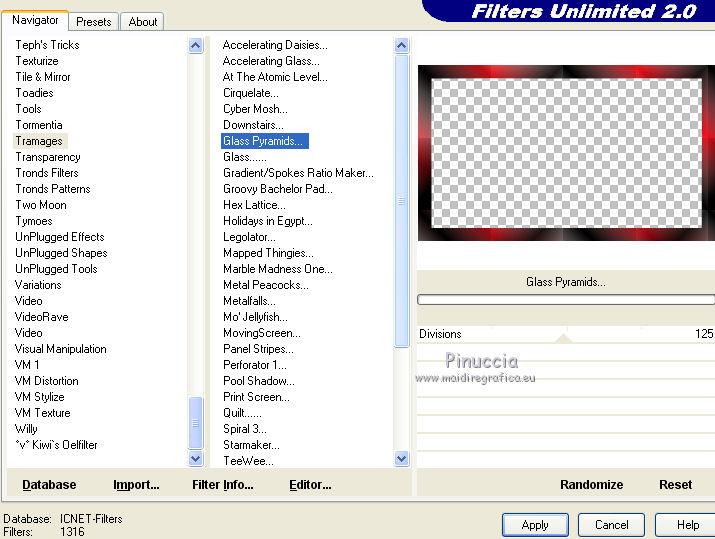Viewport: 715px width, 539px height.
Task: Choose Groovy Bachelor Pad... filter
Action: point(278,189)
